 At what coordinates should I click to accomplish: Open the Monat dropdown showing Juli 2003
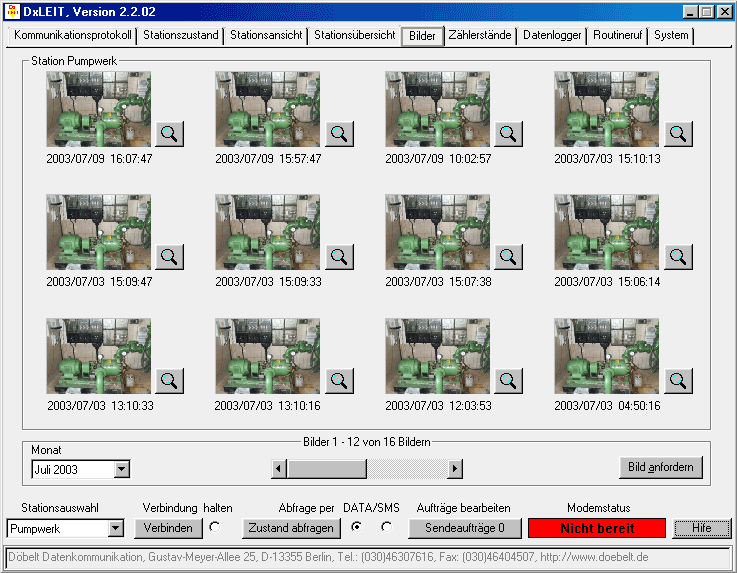122,468
